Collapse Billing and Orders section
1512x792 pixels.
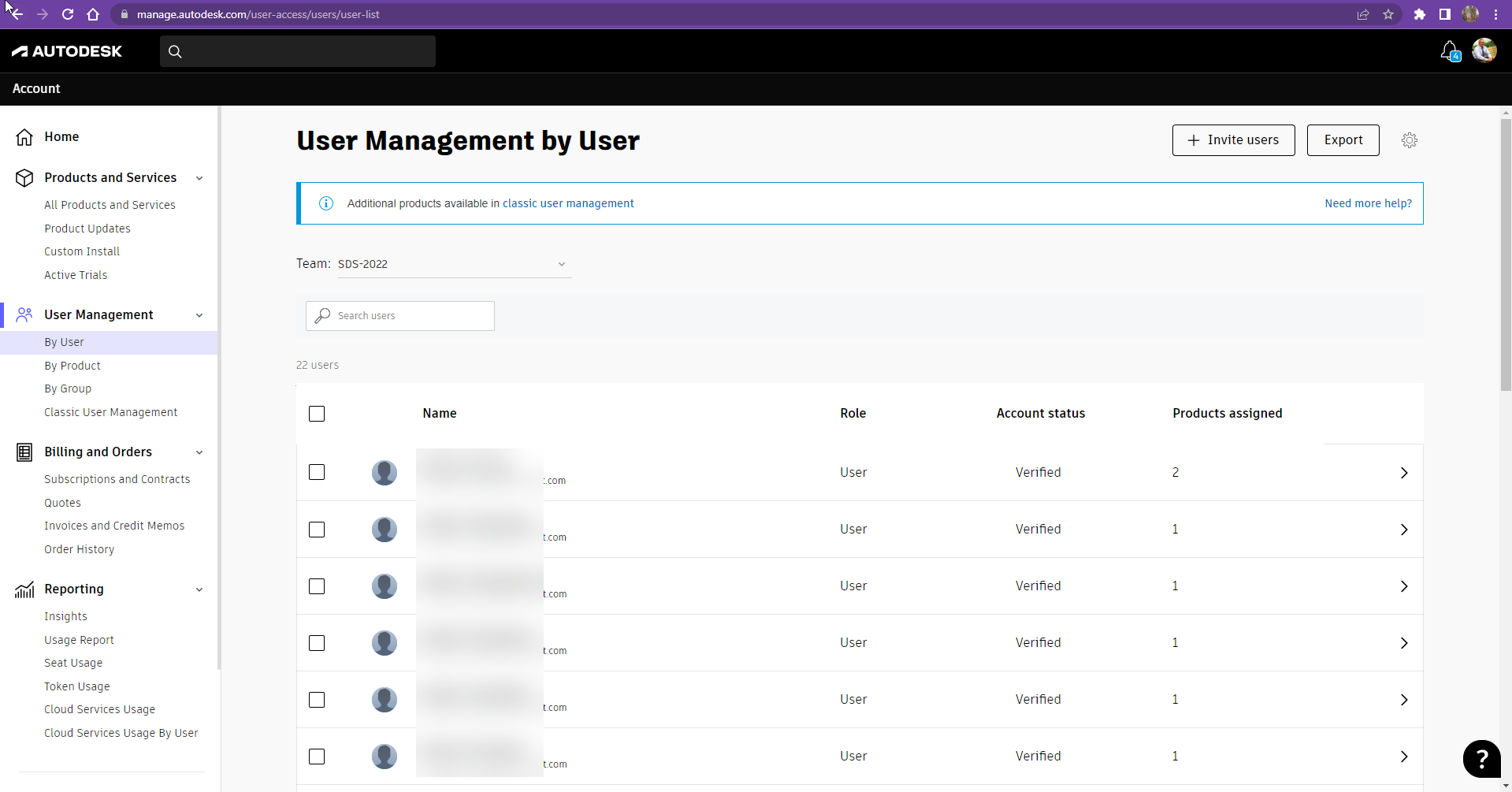click(x=199, y=452)
